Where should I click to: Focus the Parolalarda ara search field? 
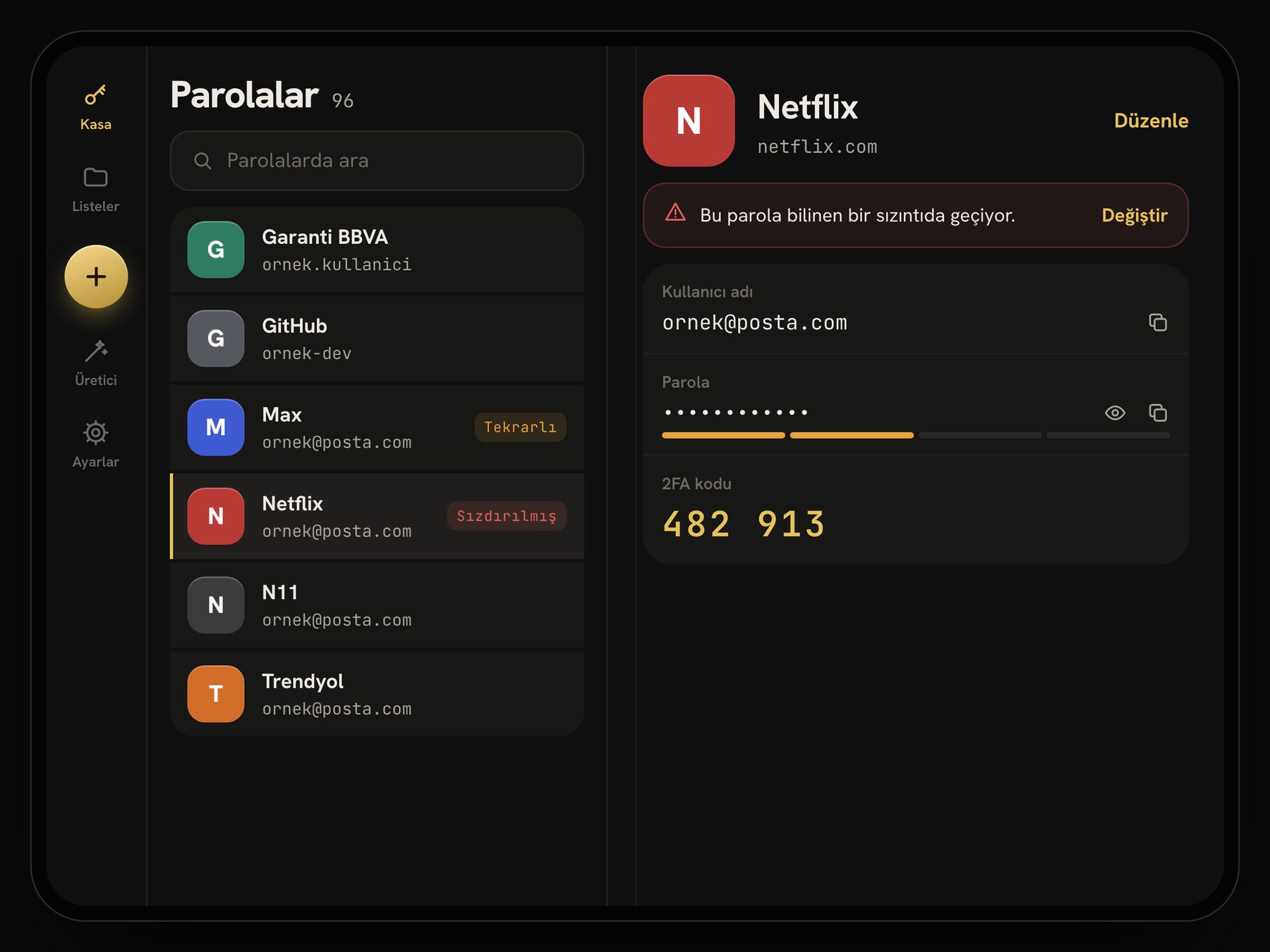377,161
